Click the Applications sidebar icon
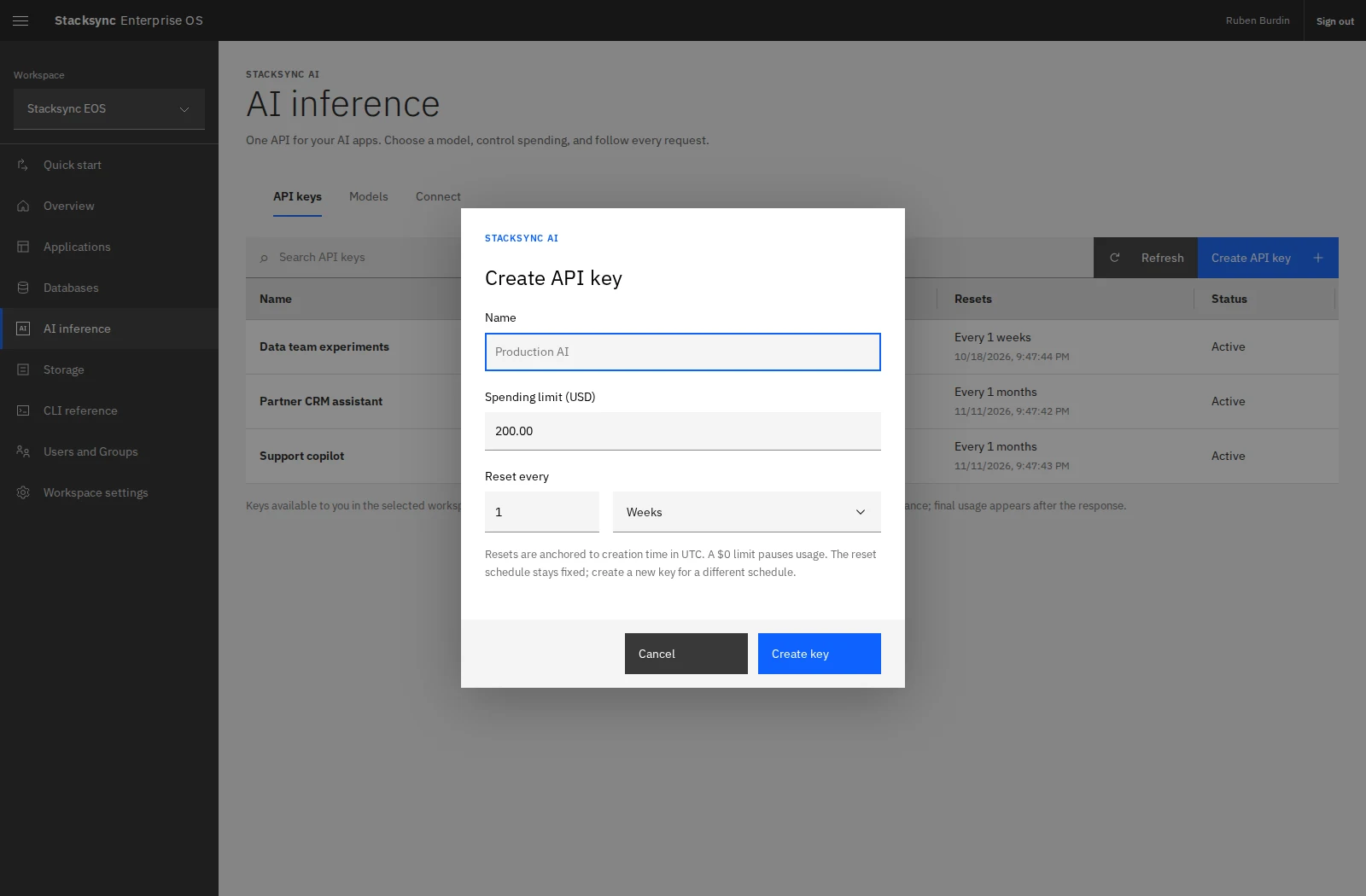 click(23, 247)
